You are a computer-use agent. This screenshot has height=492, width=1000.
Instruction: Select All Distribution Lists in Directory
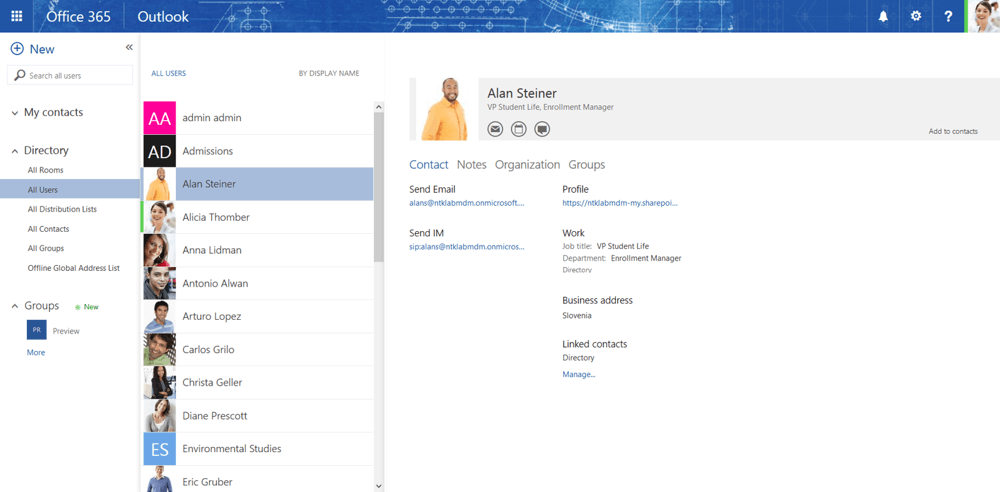(x=62, y=209)
